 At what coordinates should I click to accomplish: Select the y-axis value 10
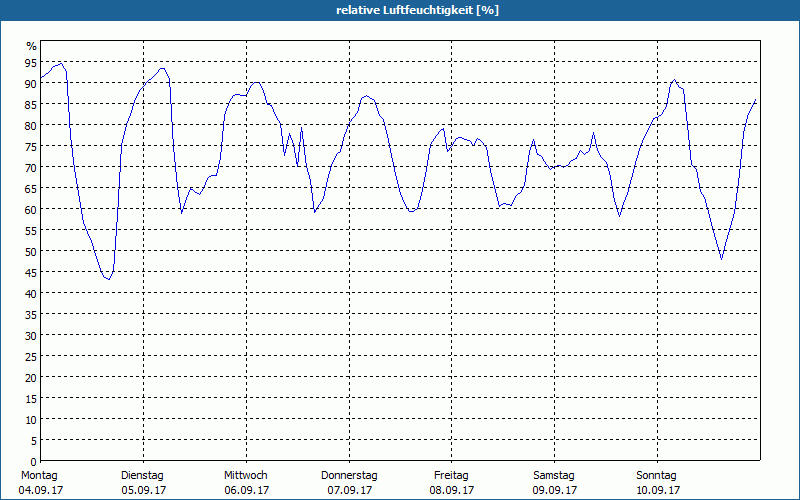pos(31,419)
